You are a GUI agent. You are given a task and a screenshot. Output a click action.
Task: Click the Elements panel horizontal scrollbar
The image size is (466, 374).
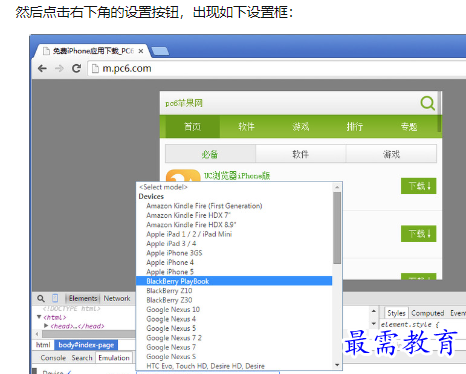point(88,334)
